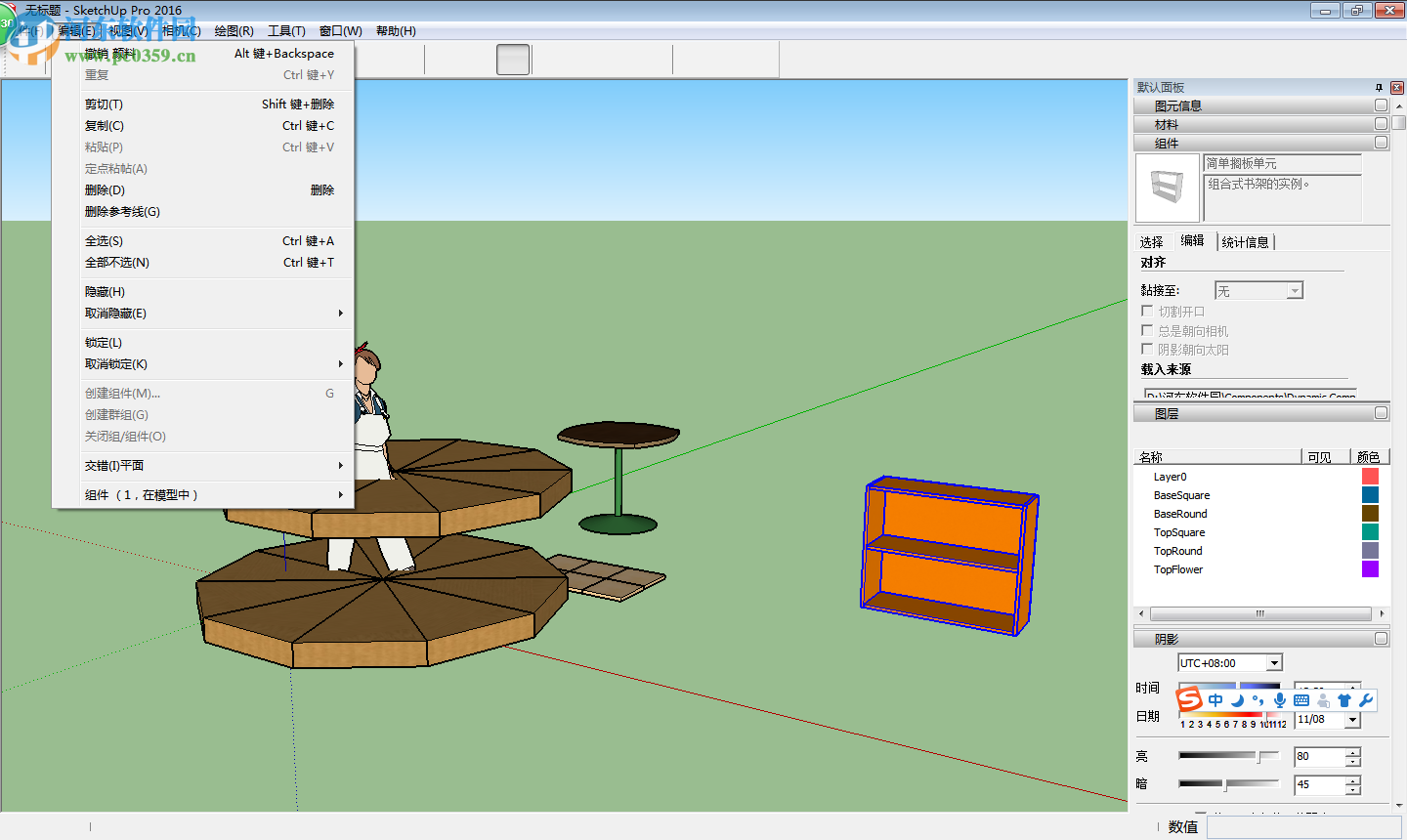Click the Sogou S logo icon
The width and height of the screenshot is (1407, 840).
click(x=1190, y=698)
